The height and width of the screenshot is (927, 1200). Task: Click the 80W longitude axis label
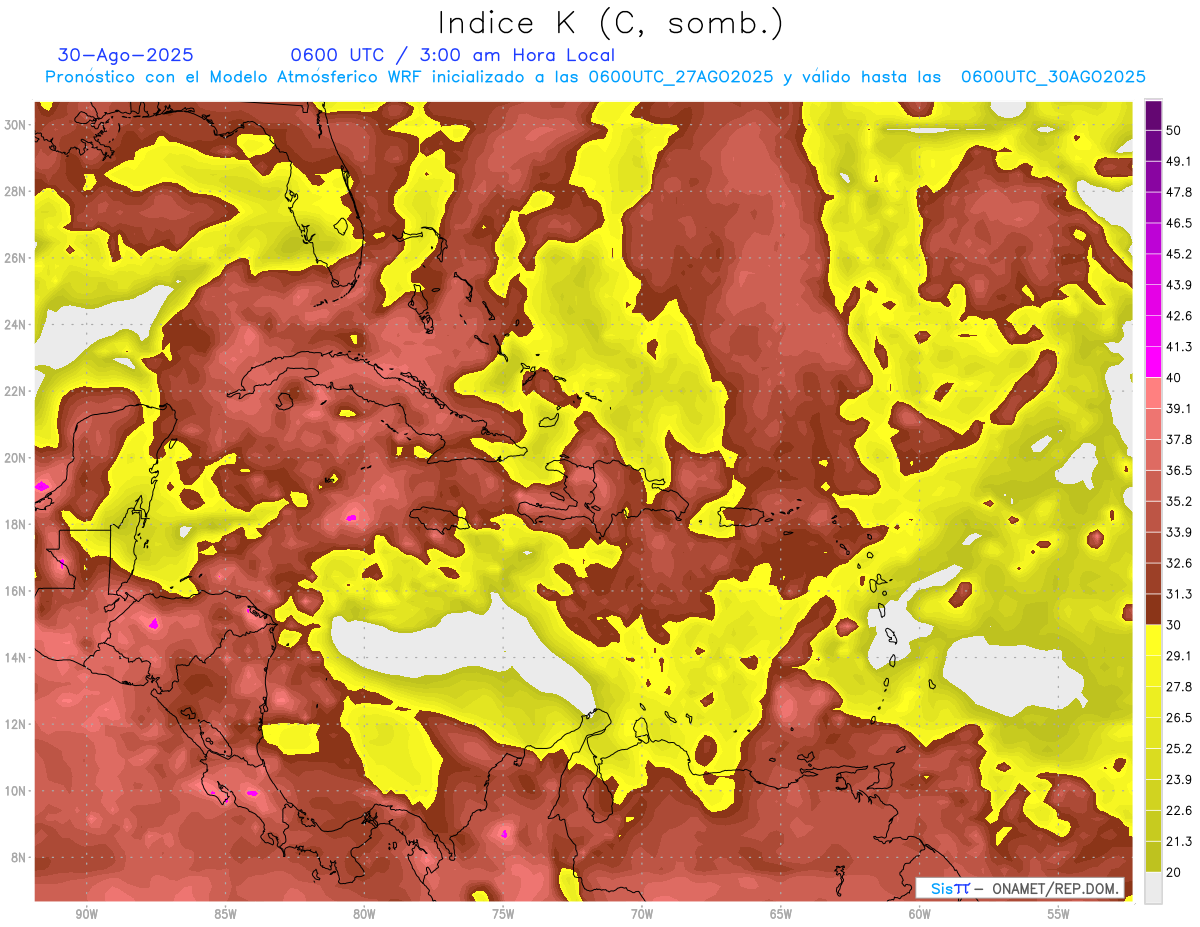(x=364, y=915)
